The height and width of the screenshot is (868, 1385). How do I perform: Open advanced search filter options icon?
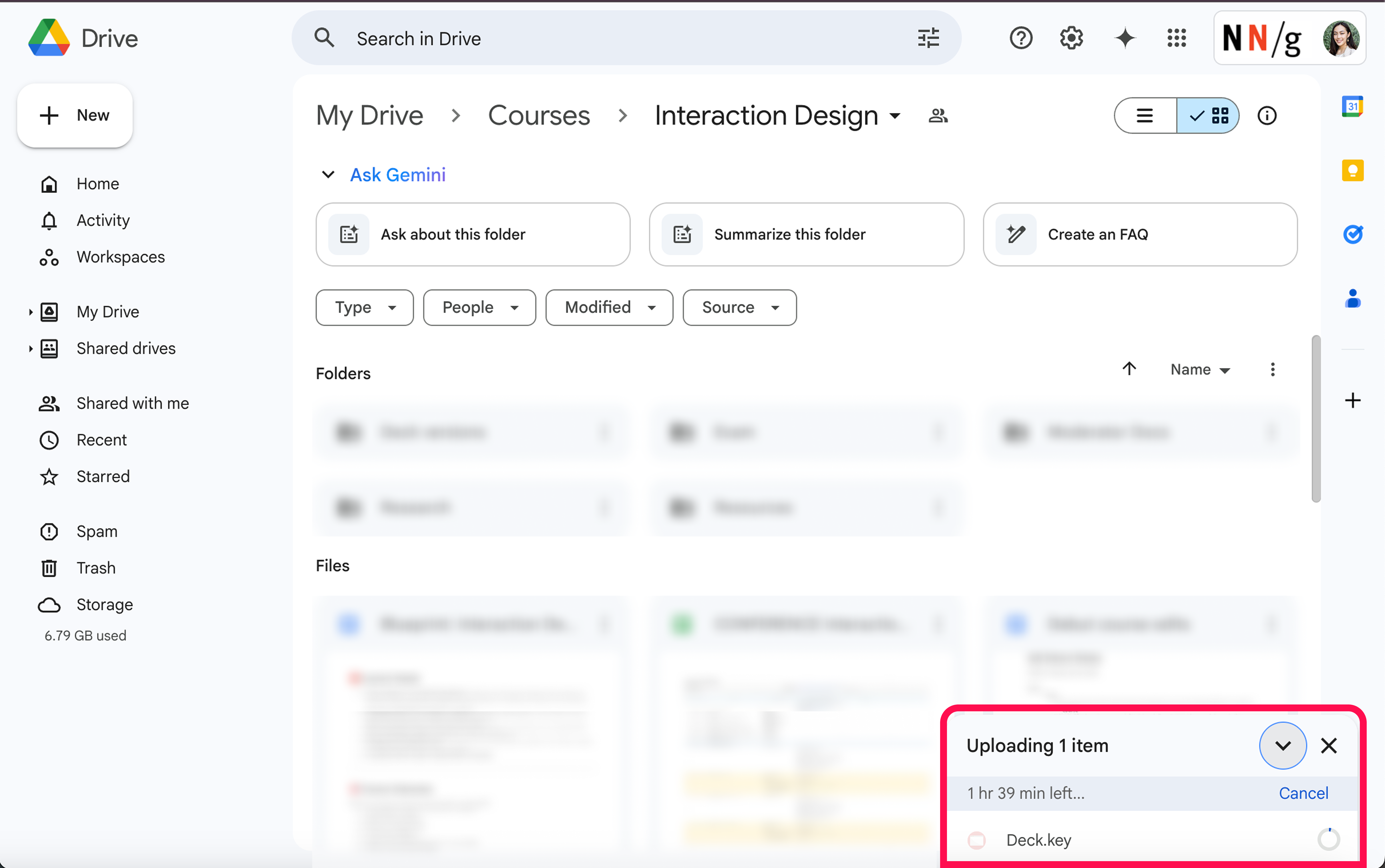pos(928,39)
